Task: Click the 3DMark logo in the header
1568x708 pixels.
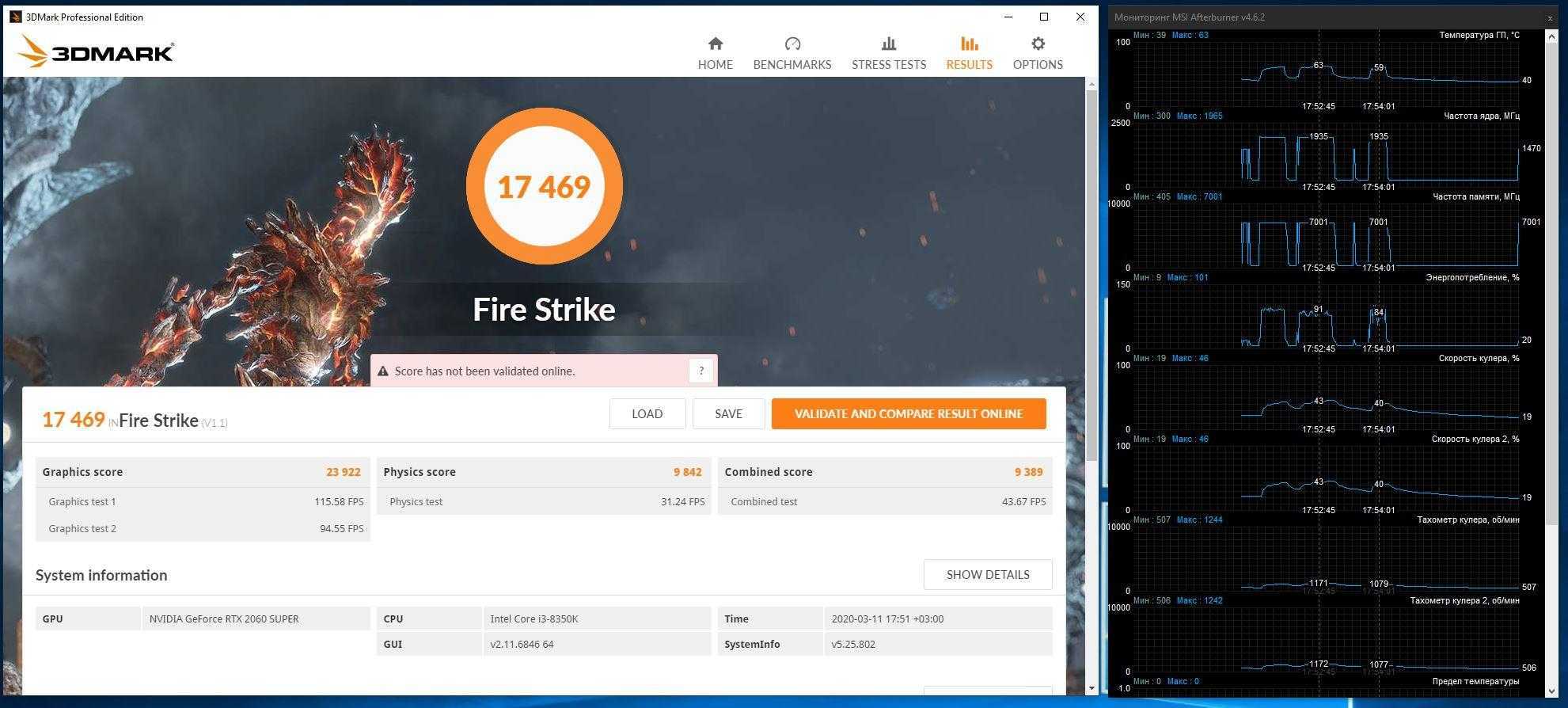Action: [x=96, y=52]
